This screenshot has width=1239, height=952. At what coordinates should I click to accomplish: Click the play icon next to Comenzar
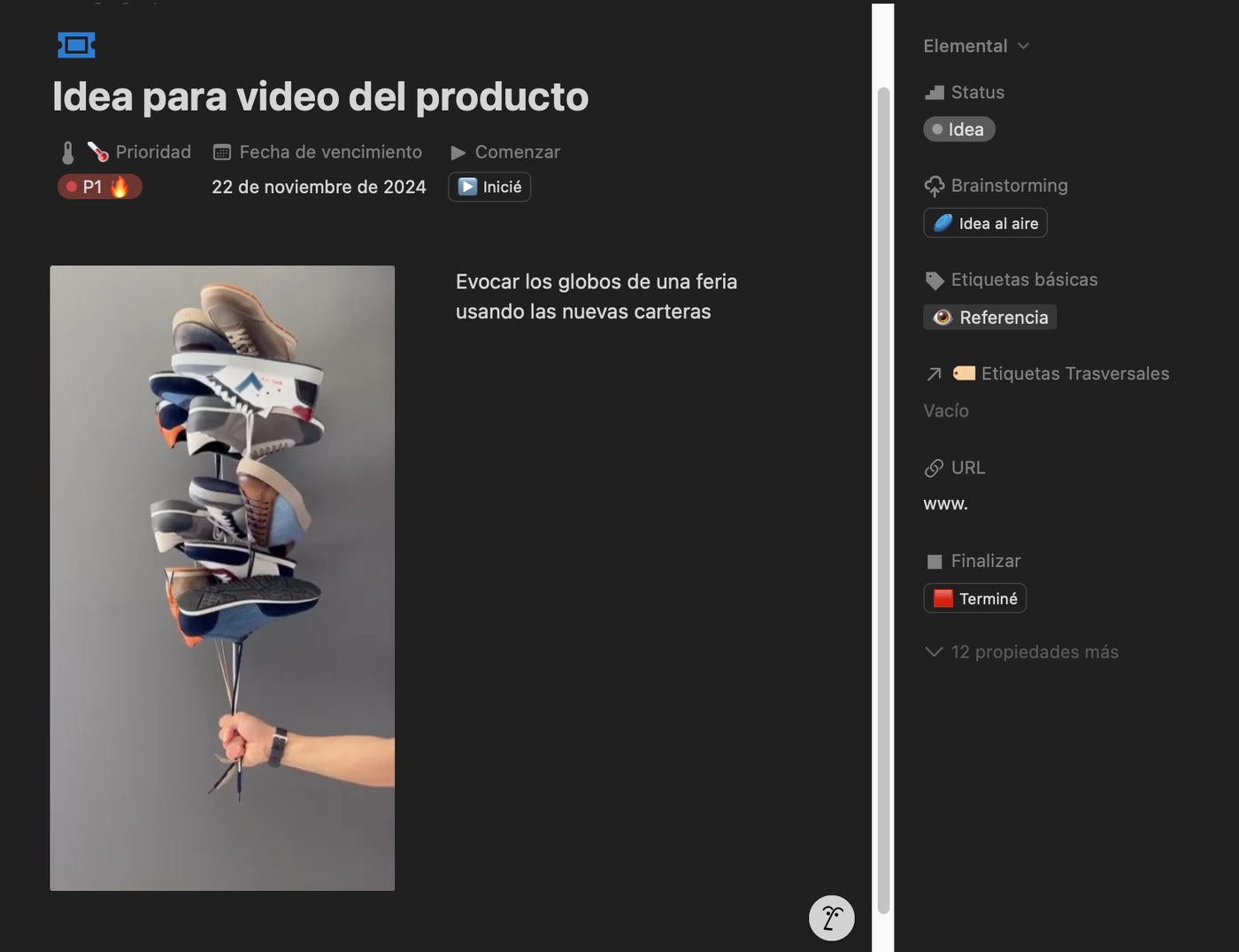pos(458,152)
